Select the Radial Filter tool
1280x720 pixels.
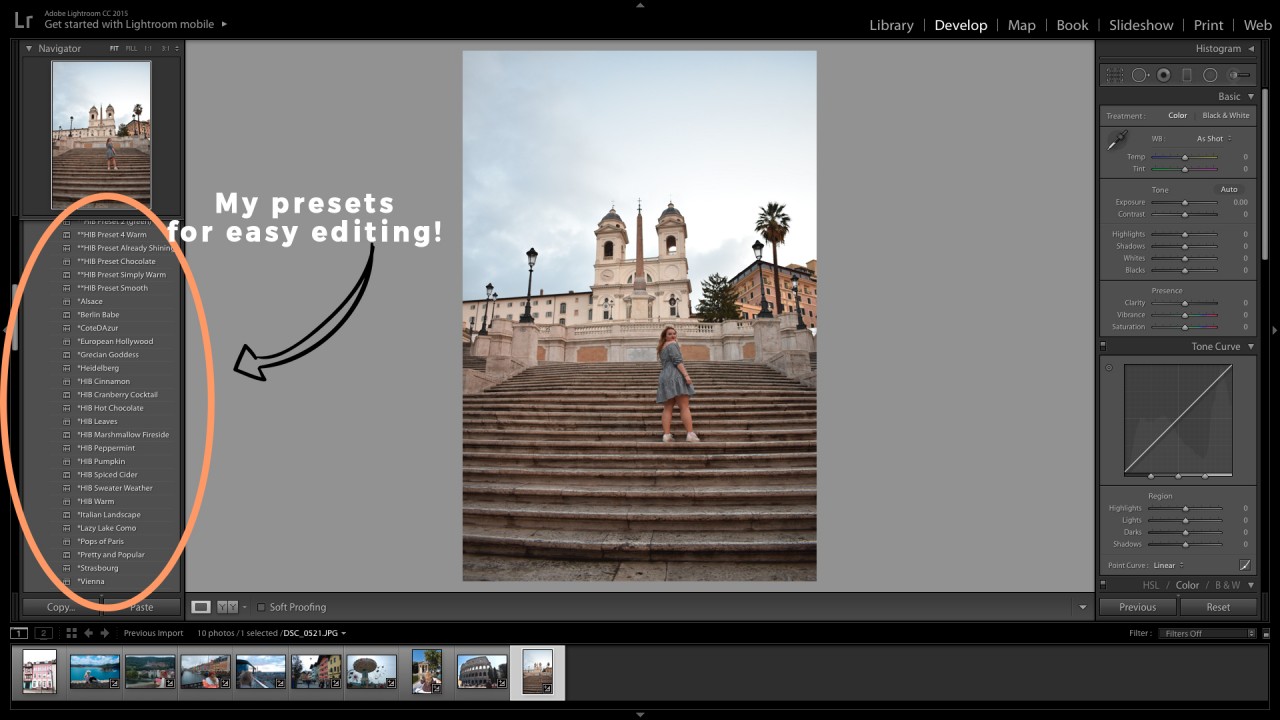[1210, 75]
